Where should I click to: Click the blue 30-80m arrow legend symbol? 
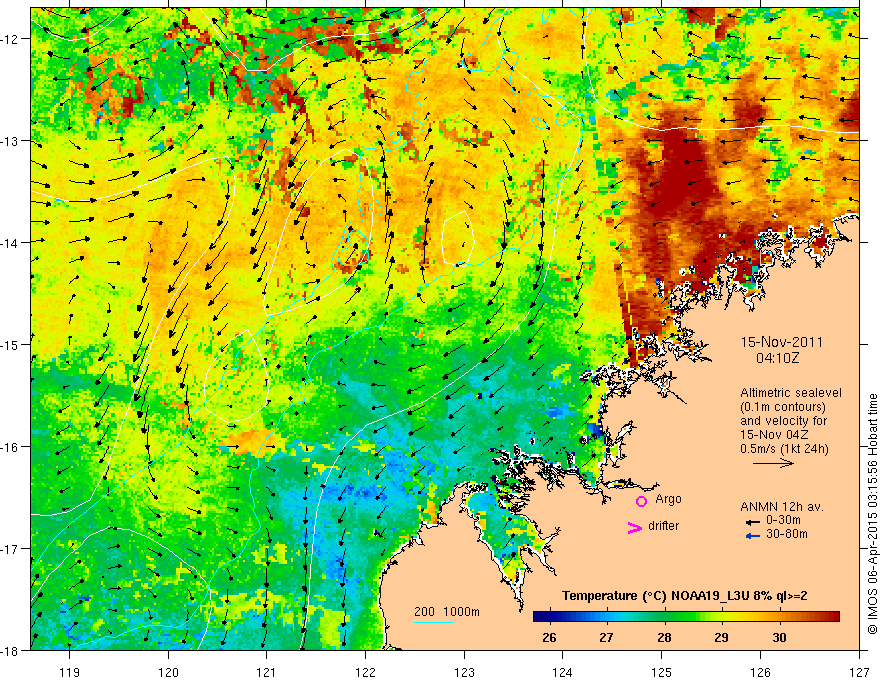click(752, 536)
